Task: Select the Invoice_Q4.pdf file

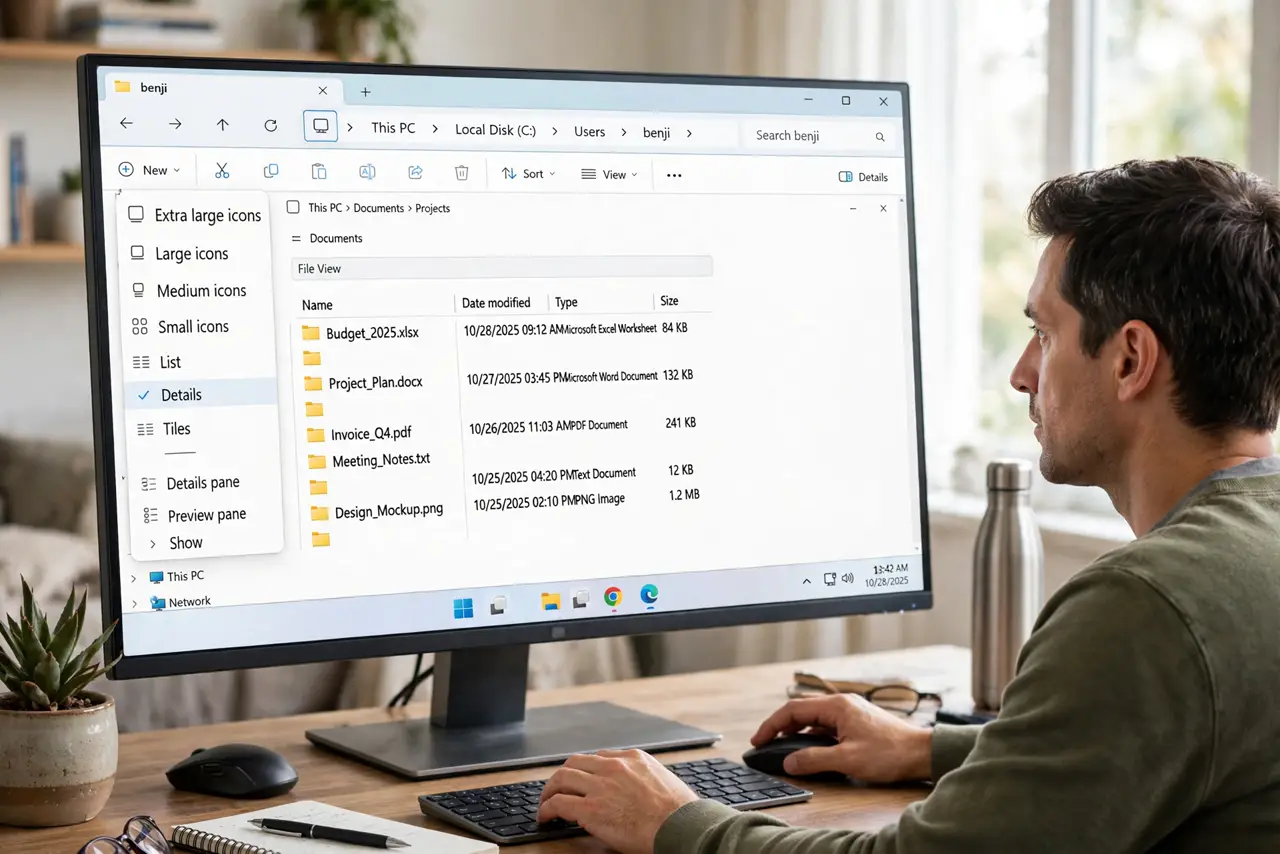Action: coord(371,434)
